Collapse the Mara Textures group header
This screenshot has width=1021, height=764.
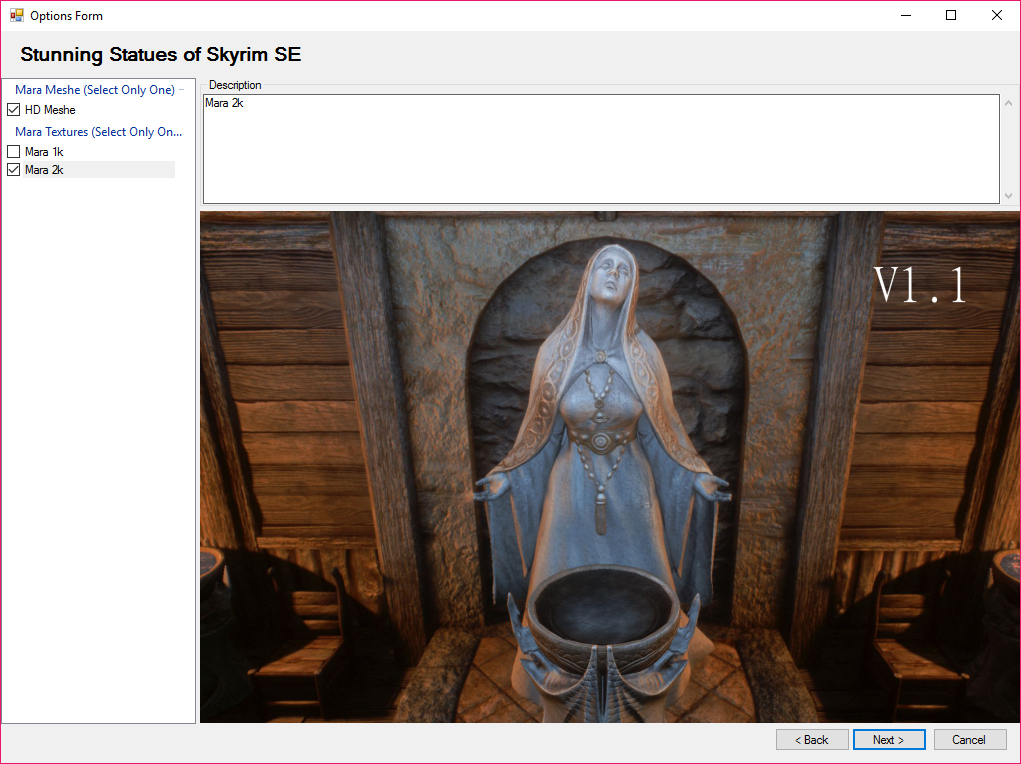tap(98, 132)
